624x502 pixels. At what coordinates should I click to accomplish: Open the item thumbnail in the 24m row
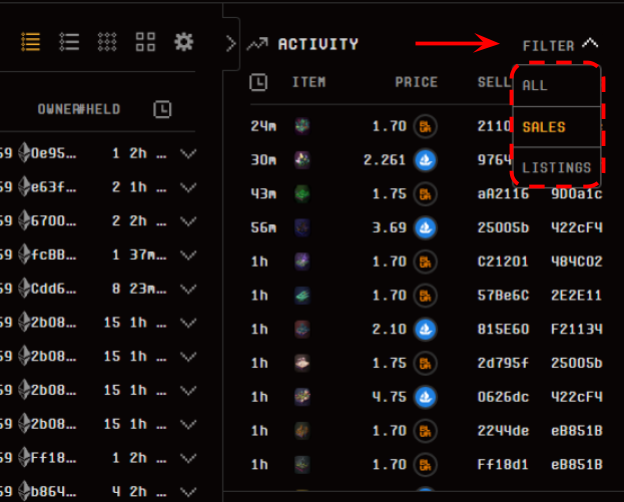[302, 126]
